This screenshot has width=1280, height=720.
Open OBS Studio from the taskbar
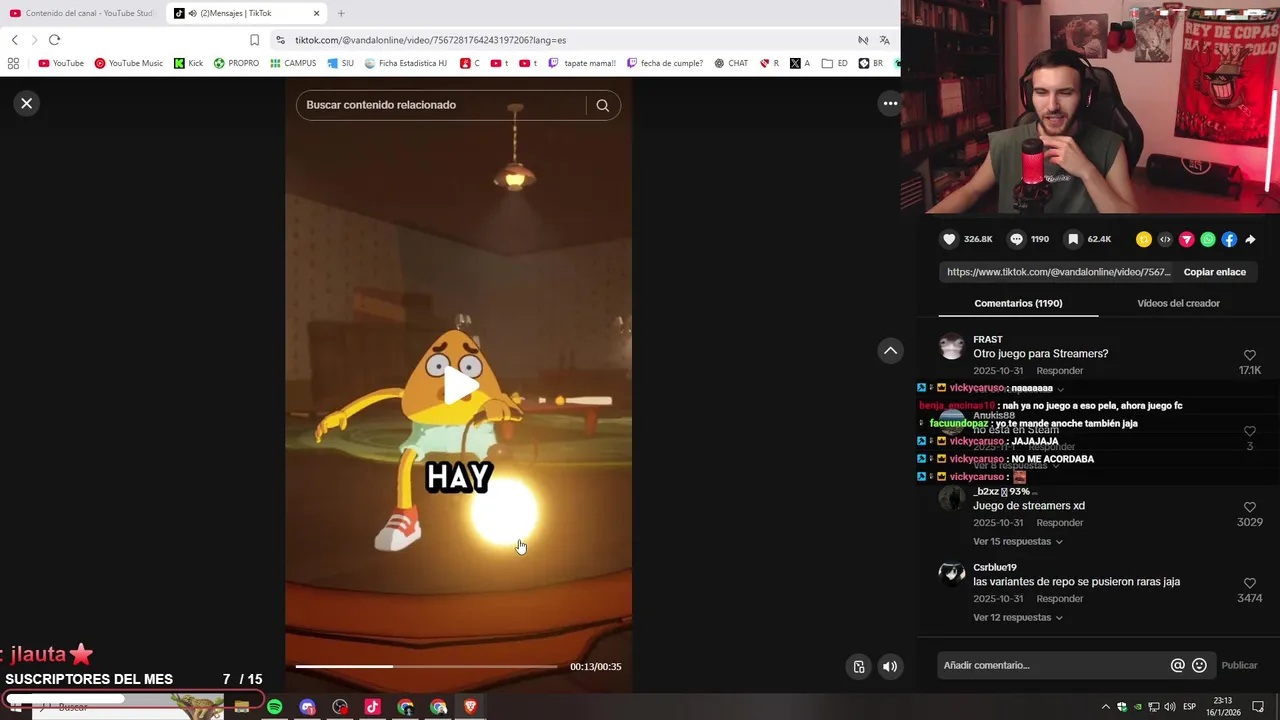coord(340,707)
